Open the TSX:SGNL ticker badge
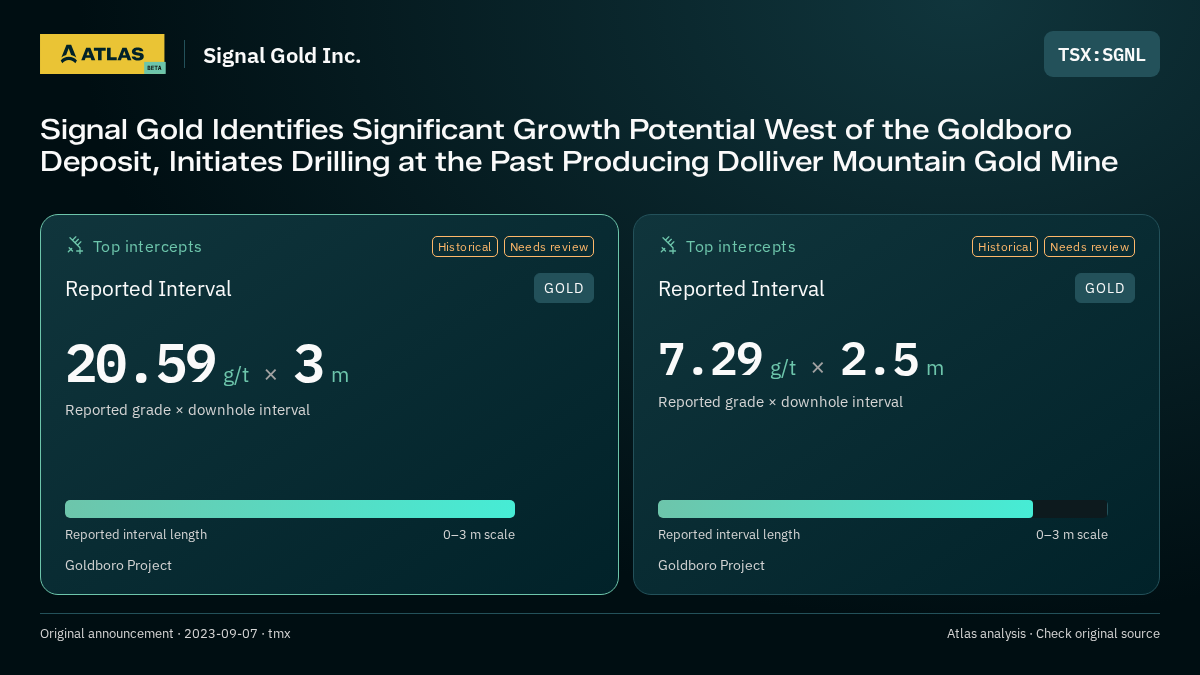Viewport: 1200px width, 675px height. click(x=1102, y=54)
